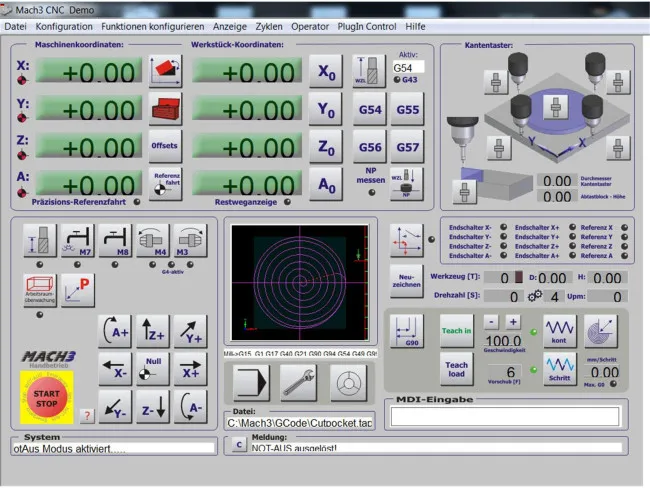This screenshot has height=488, width=650.
Task: Increase jog speed with the plus button
Action: pyautogui.click(x=513, y=321)
